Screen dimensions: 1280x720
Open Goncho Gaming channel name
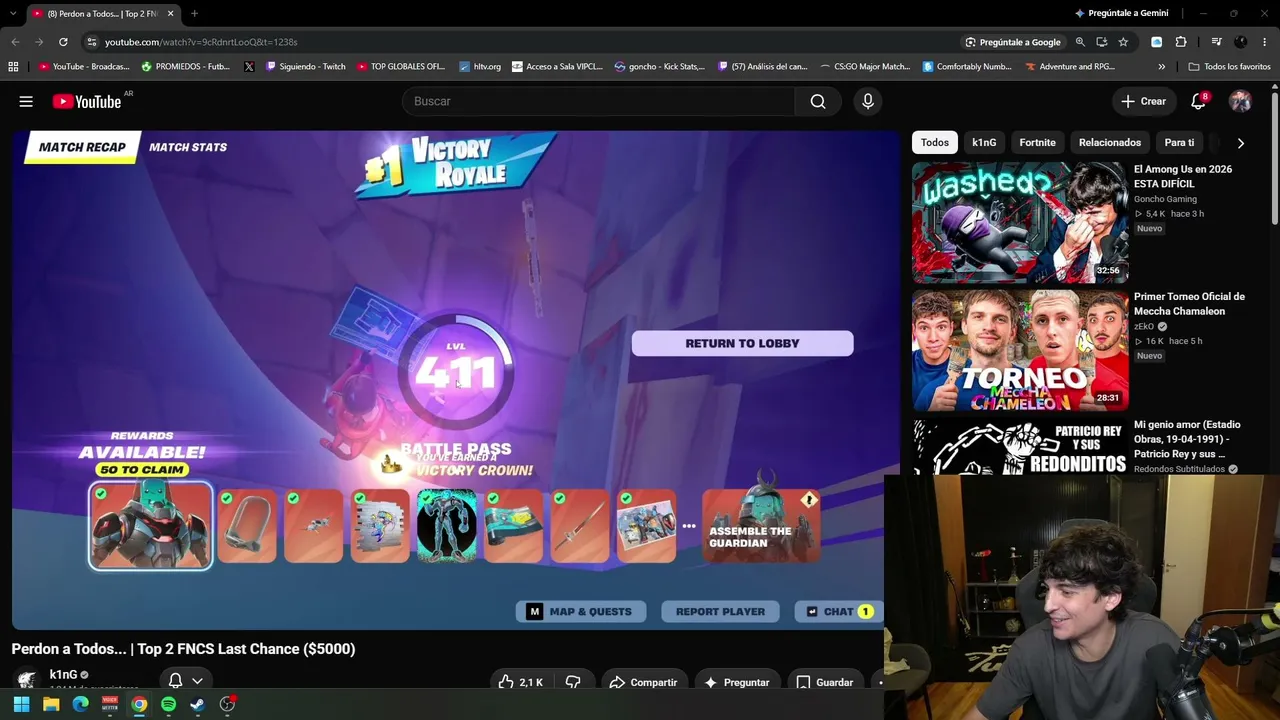[x=1165, y=199]
